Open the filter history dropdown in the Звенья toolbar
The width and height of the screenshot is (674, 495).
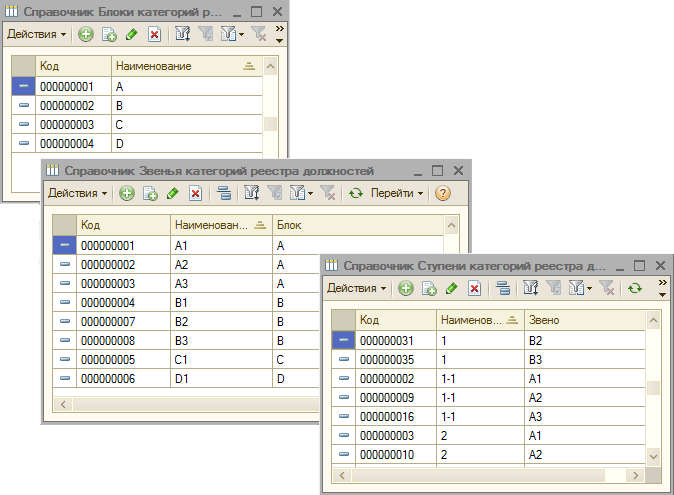[300, 193]
